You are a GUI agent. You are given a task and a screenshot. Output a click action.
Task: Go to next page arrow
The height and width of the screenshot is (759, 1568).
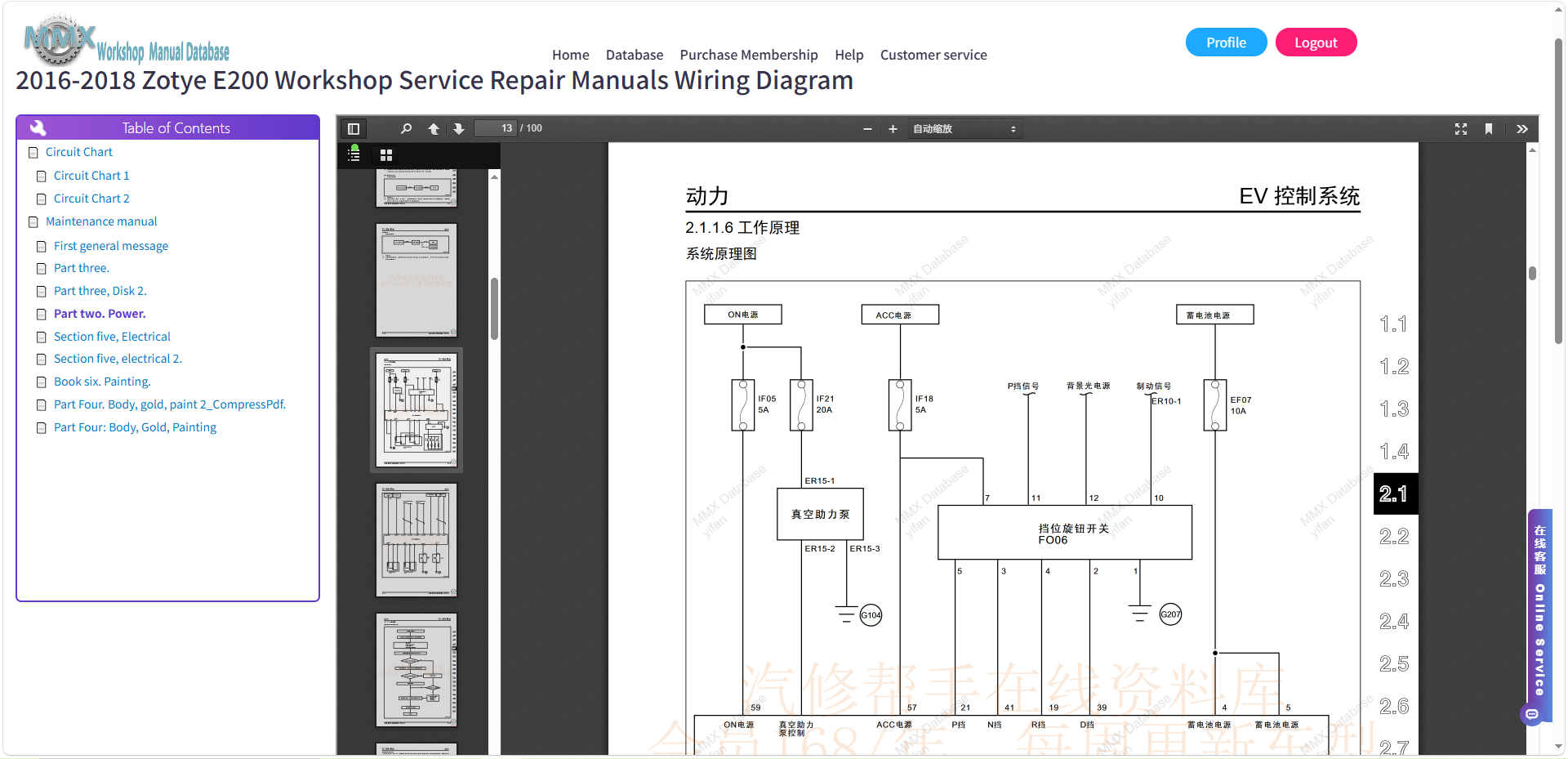(459, 129)
